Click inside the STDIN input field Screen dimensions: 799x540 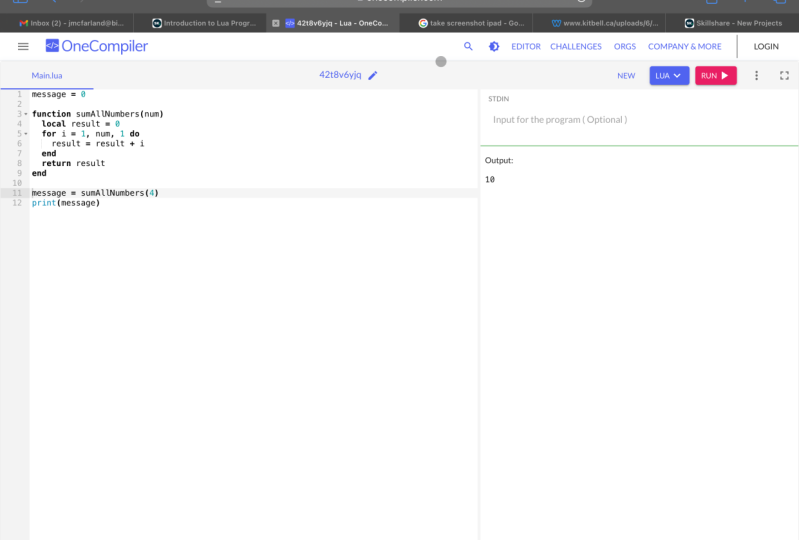pos(638,120)
